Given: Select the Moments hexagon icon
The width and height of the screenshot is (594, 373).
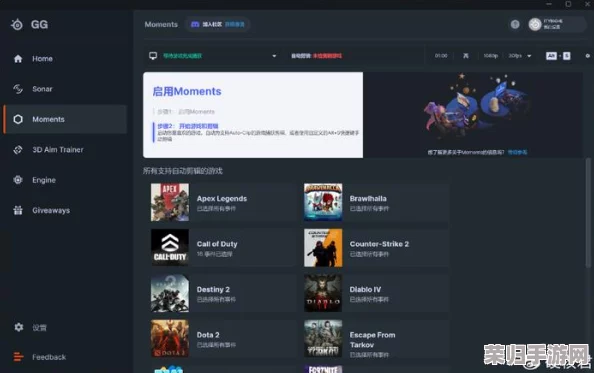Looking at the screenshot, I should [x=18, y=119].
